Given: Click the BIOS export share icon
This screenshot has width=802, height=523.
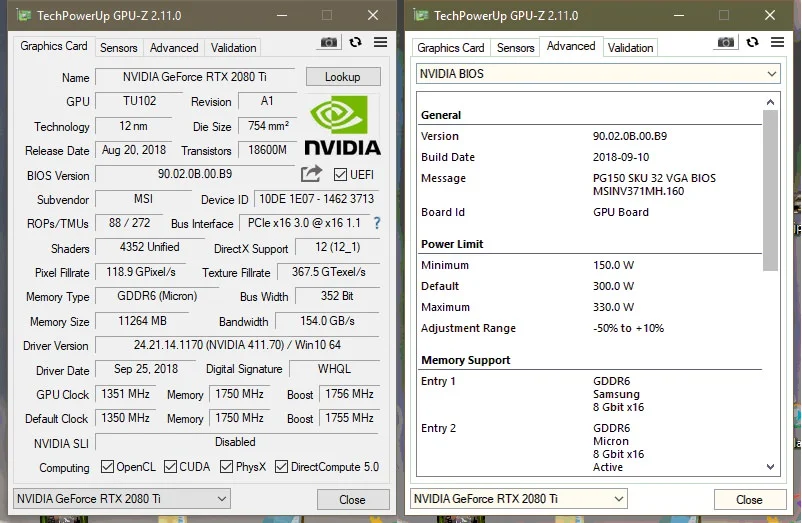Looking at the screenshot, I should click(311, 174).
